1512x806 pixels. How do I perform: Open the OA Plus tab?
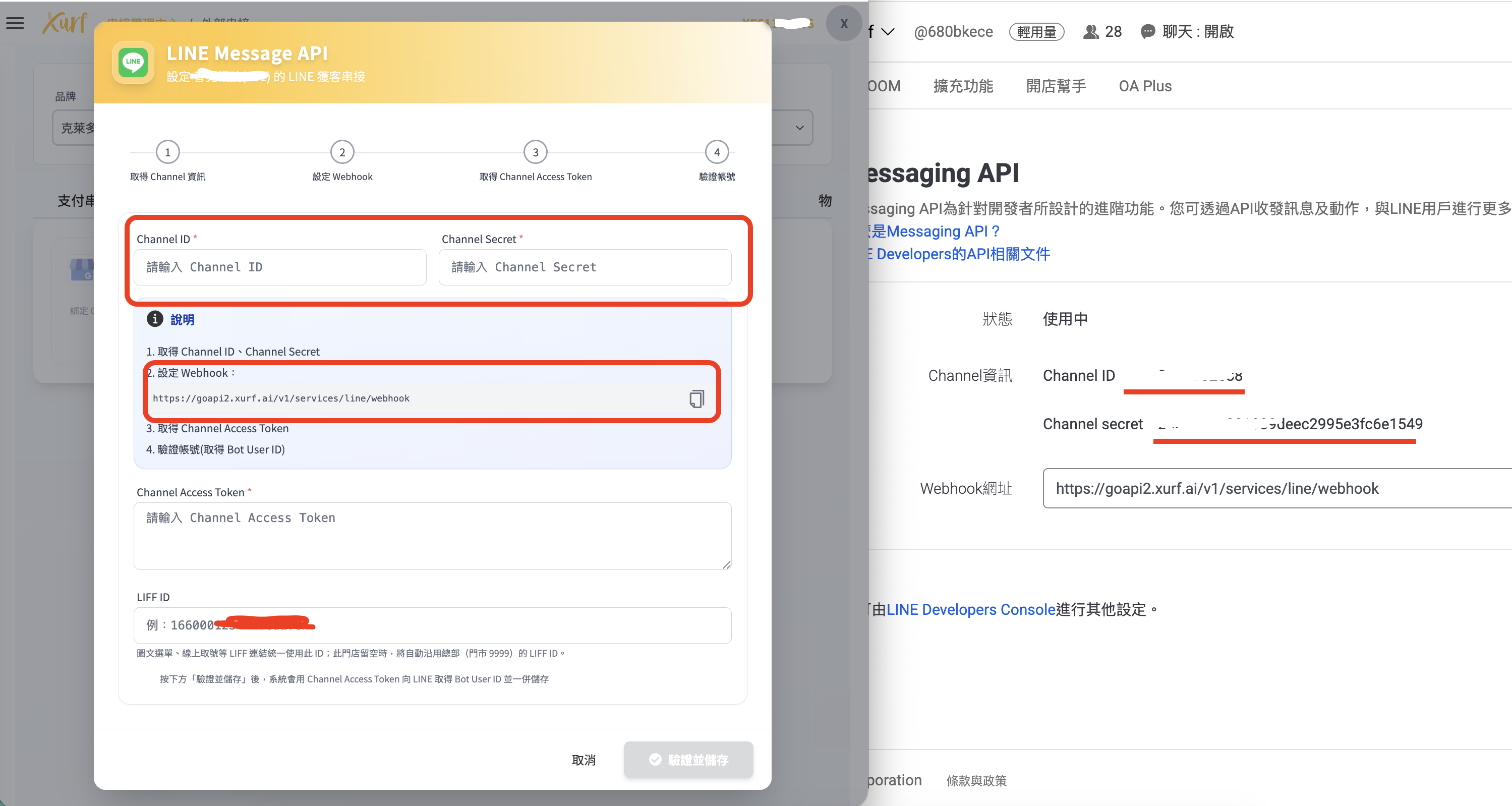coord(1145,86)
